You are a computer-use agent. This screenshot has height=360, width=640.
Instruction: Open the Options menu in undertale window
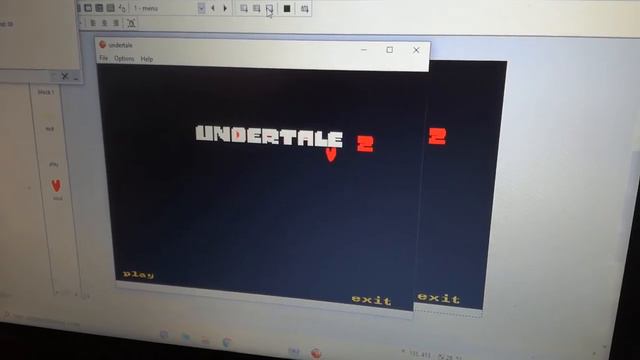pyautogui.click(x=124, y=59)
